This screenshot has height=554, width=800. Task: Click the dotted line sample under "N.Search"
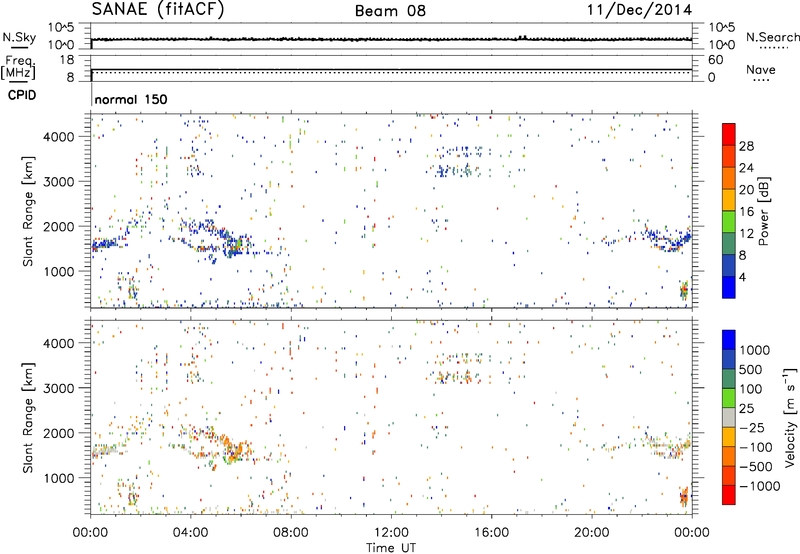(773, 48)
